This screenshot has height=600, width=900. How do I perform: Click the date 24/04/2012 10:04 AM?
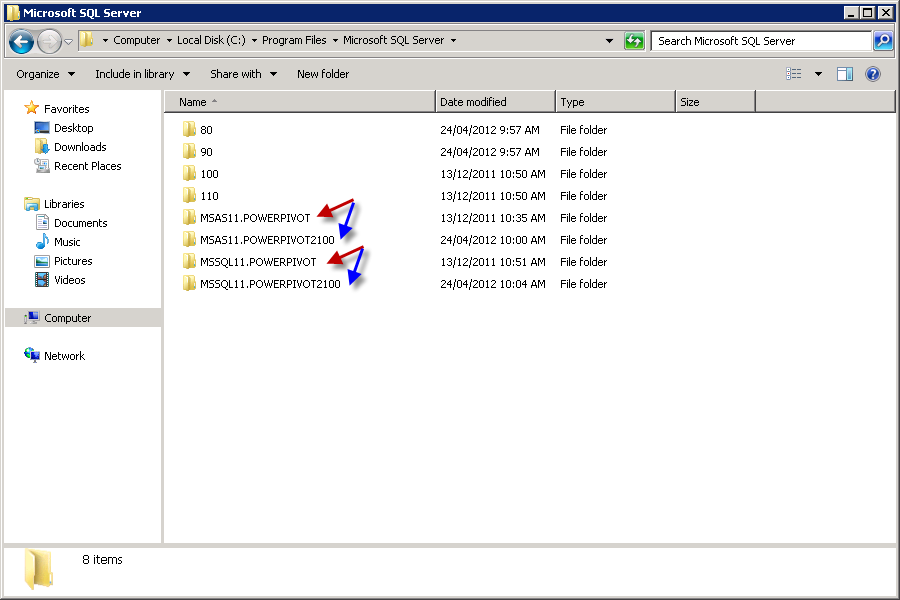[x=492, y=284]
